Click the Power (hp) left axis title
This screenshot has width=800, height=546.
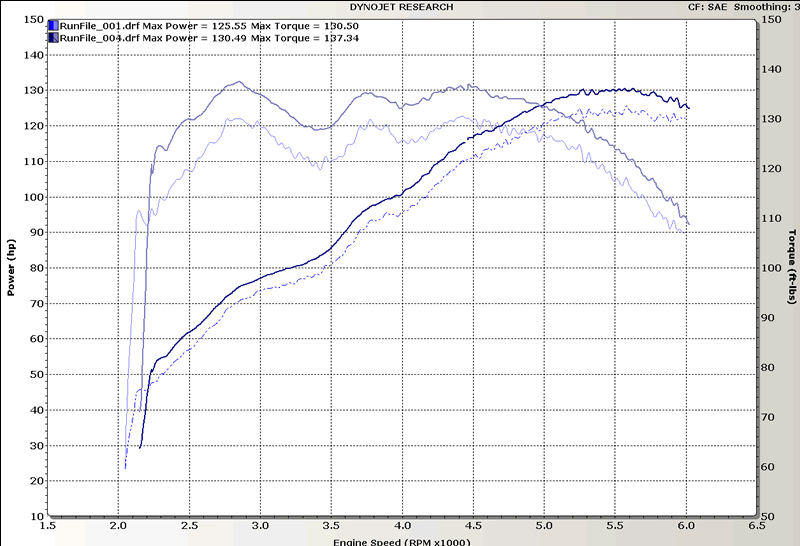point(11,267)
